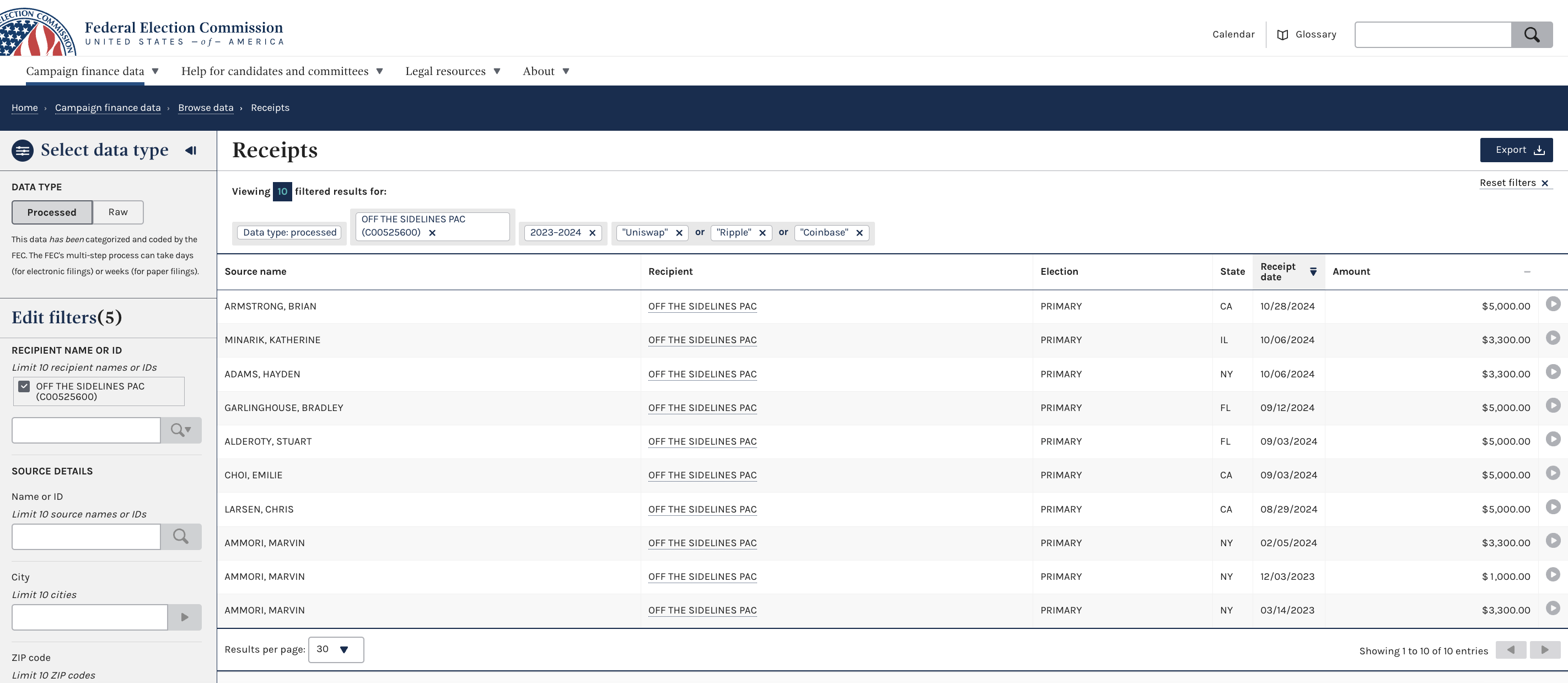Switch data type to Raw
The width and height of the screenshot is (1568, 683).
coord(118,212)
